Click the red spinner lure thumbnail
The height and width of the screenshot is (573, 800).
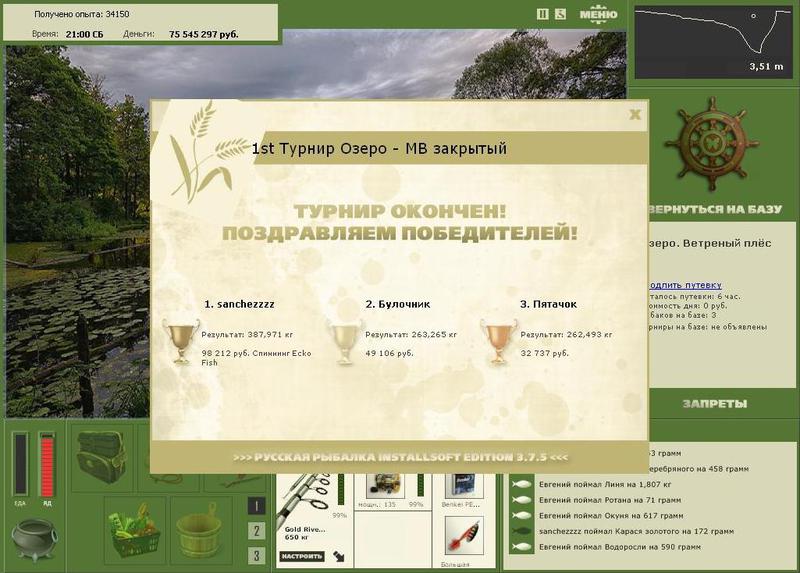point(464,536)
